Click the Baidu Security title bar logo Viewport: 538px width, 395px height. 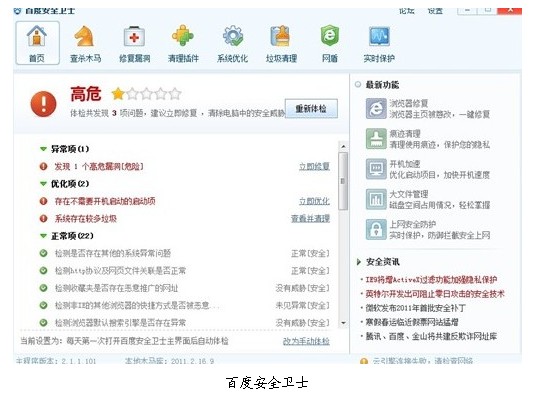click(x=17, y=11)
